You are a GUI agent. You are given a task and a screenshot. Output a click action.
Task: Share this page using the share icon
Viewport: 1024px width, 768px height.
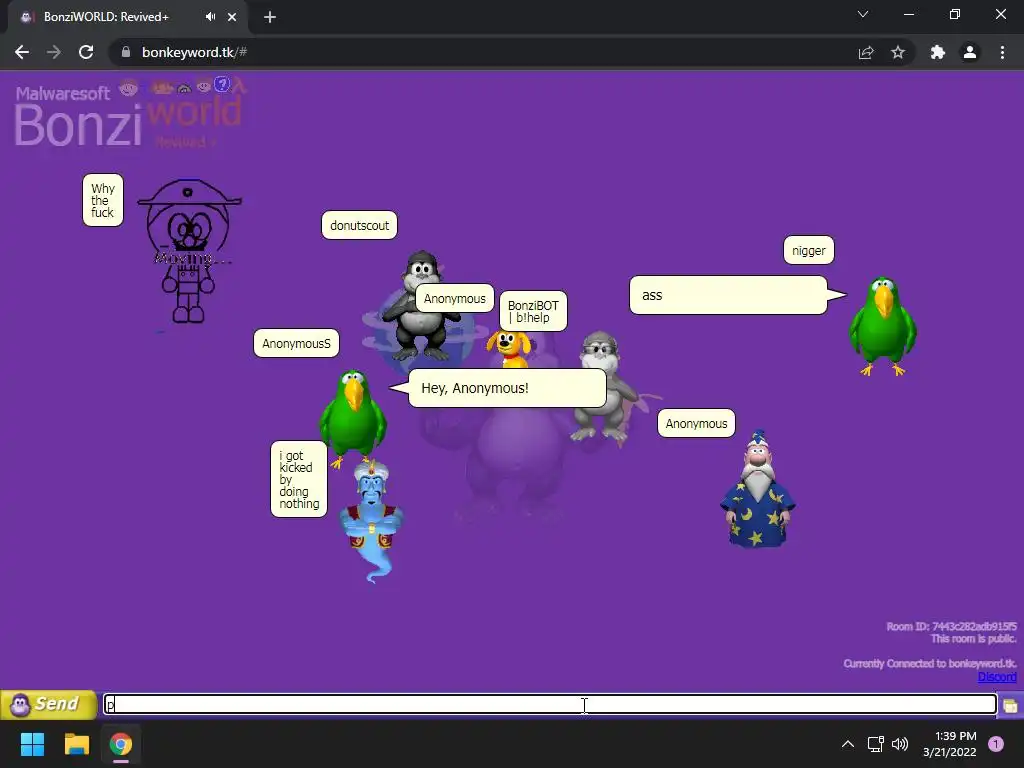click(x=866, y=52)
